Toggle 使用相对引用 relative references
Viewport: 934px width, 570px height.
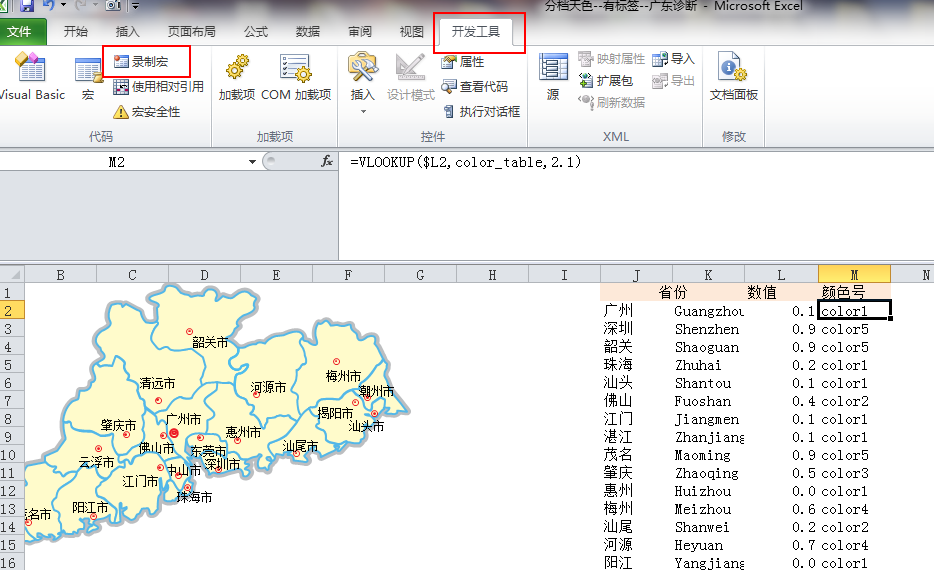[158, 87]
